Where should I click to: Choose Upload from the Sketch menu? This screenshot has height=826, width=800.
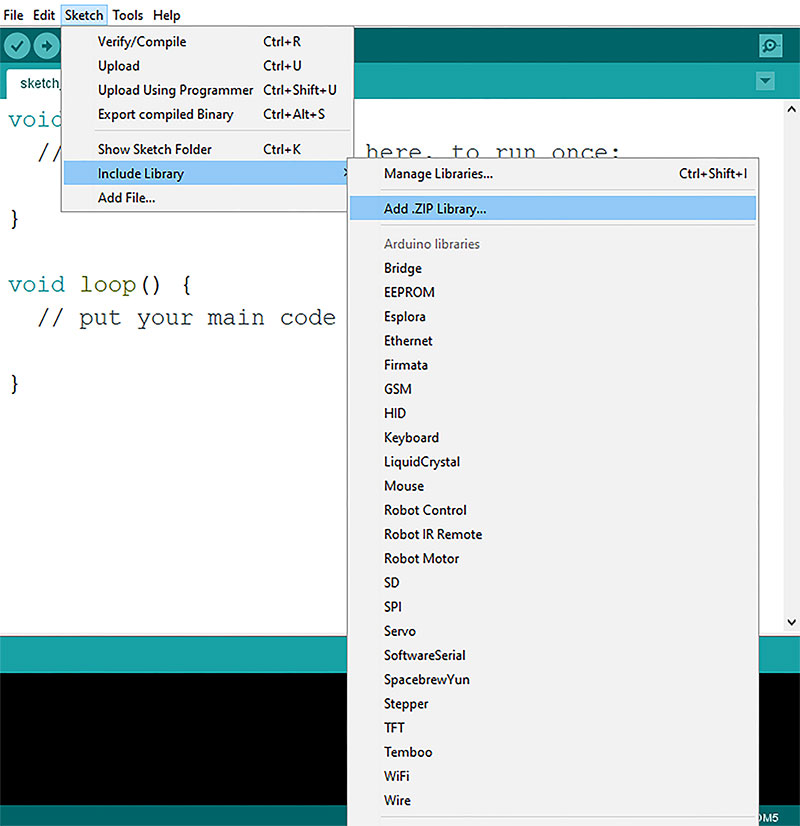pos(208,66)
